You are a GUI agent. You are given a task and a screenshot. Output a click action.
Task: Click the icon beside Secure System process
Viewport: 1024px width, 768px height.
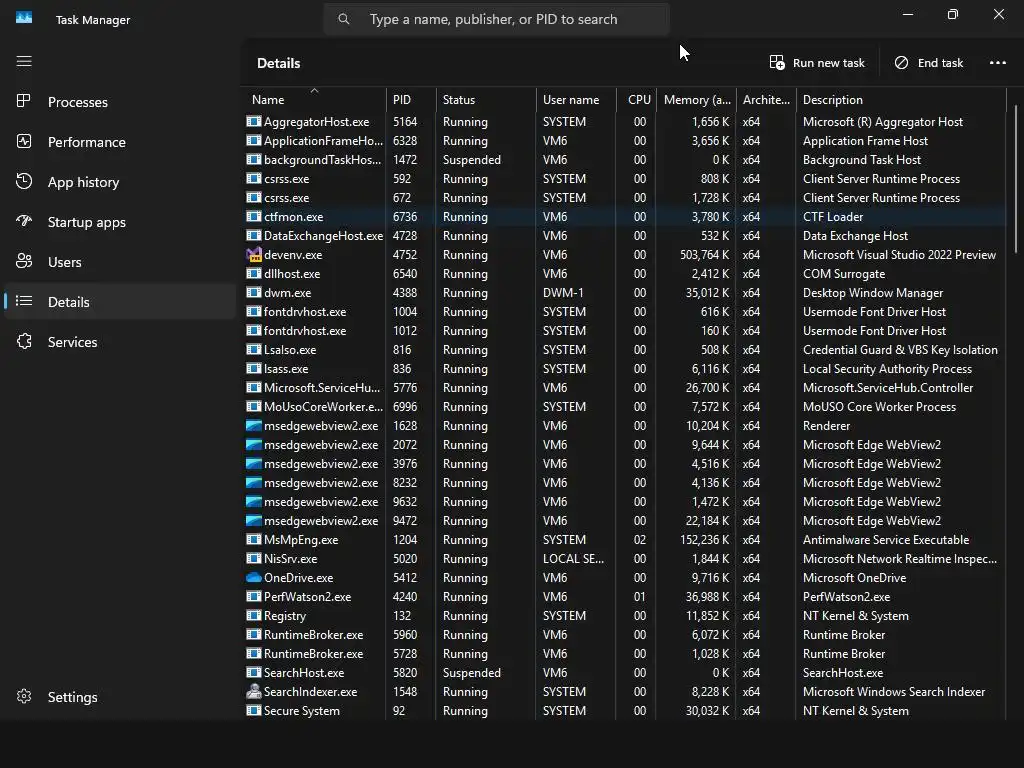pos(253,711)
